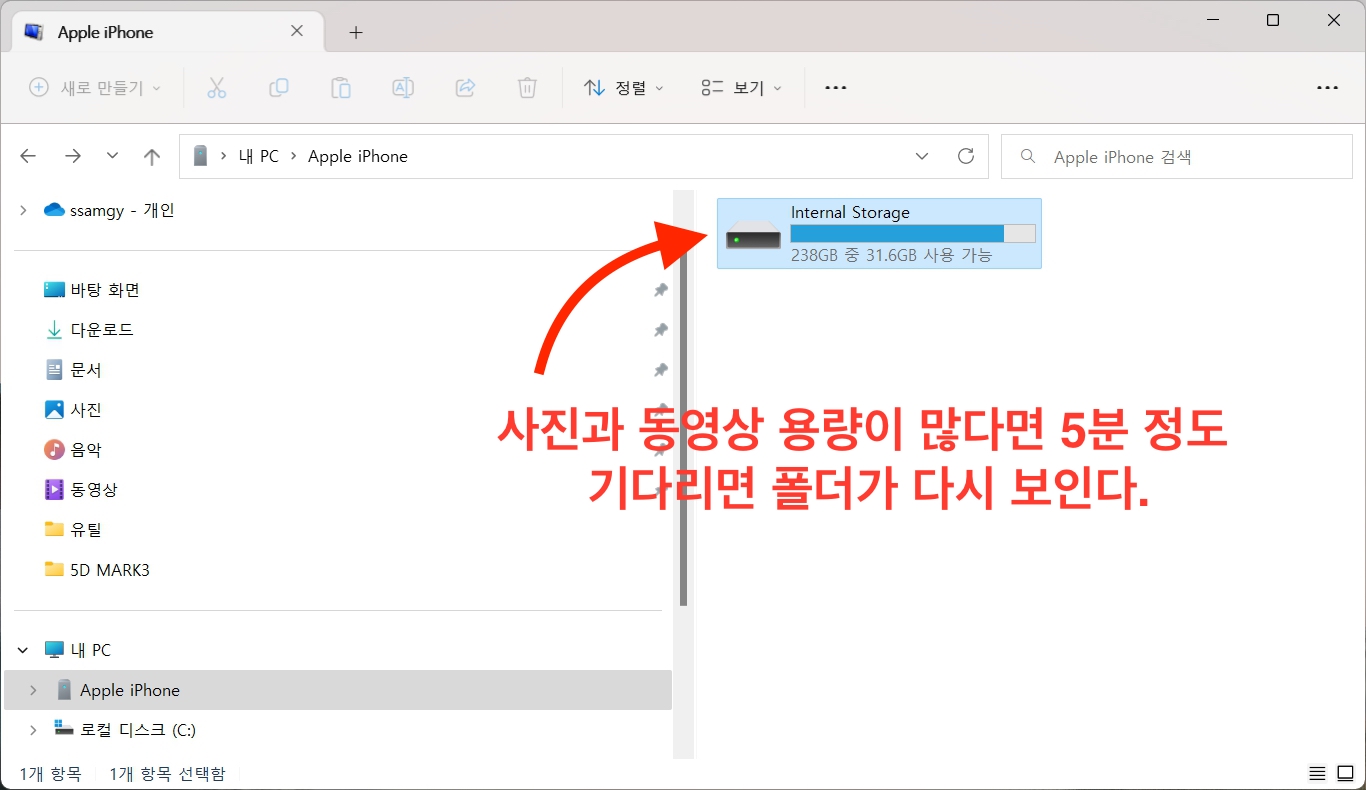Open the address bar history dropdown
This screenshot has height=790, width=1366.
click(922, 156)
